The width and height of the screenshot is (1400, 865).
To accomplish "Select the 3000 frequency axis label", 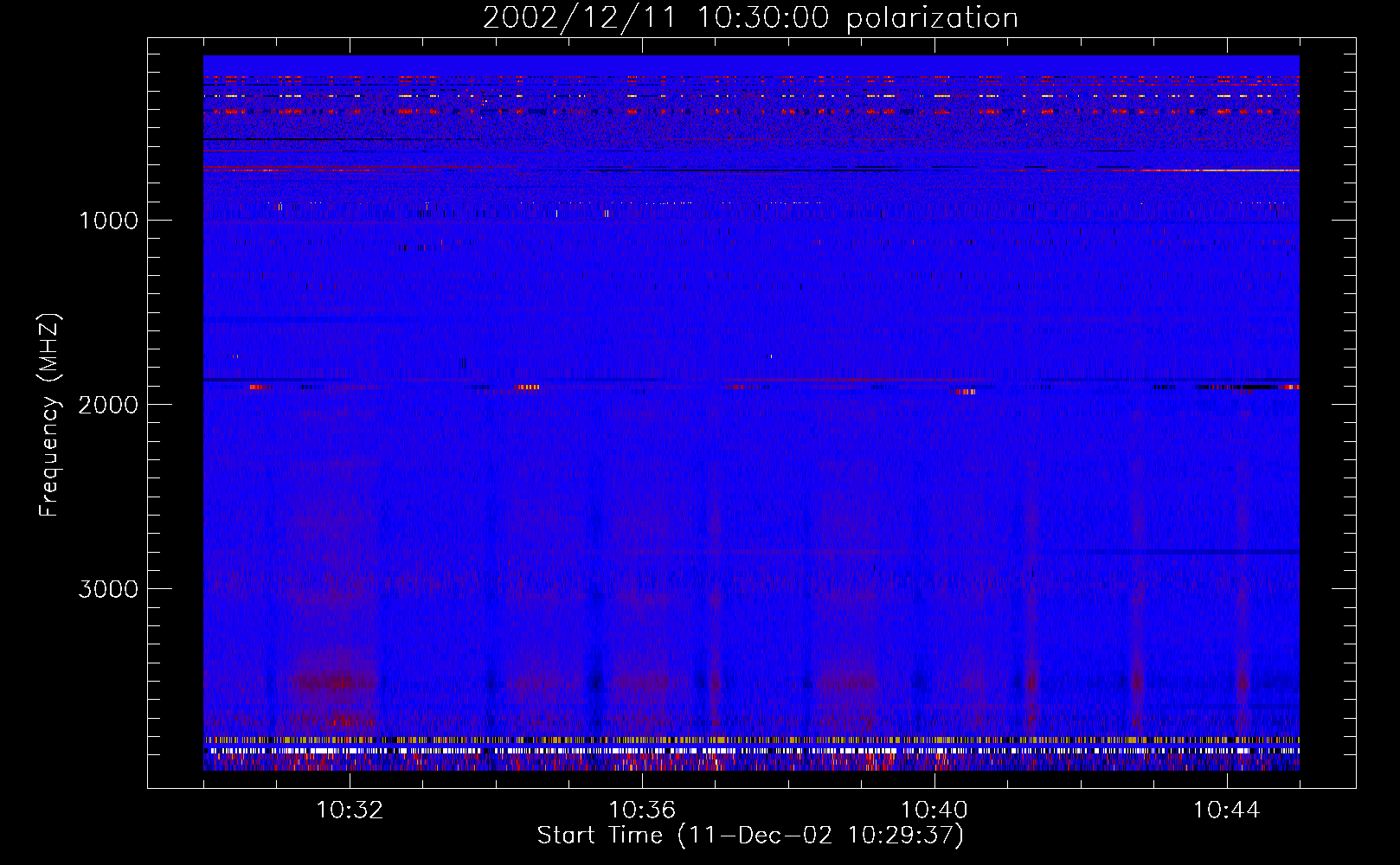I will [x=108, y=589].
